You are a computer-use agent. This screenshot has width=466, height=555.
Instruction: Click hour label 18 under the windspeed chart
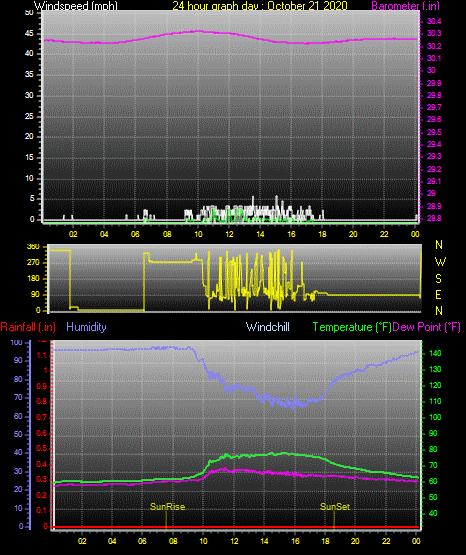click(x=322, y=234)
